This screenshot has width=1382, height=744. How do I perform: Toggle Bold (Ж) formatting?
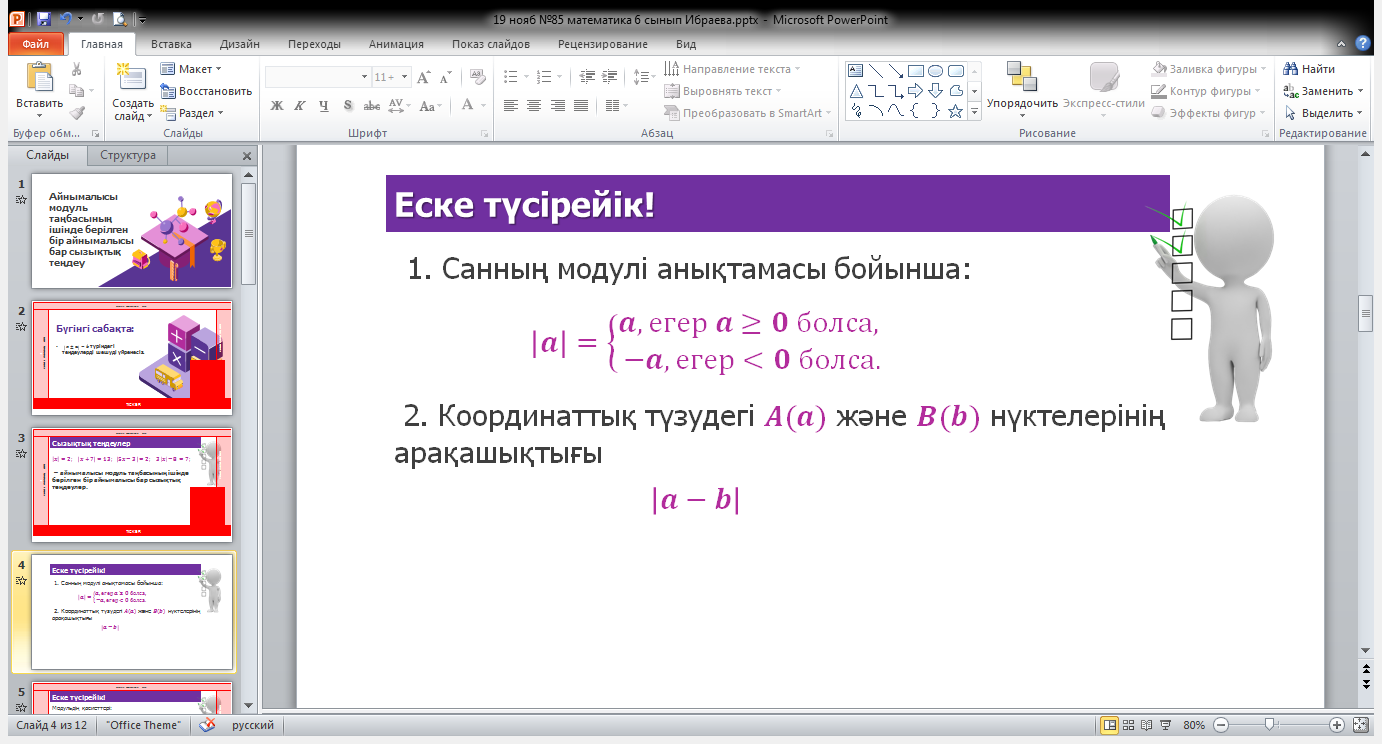tap(277, 105)
